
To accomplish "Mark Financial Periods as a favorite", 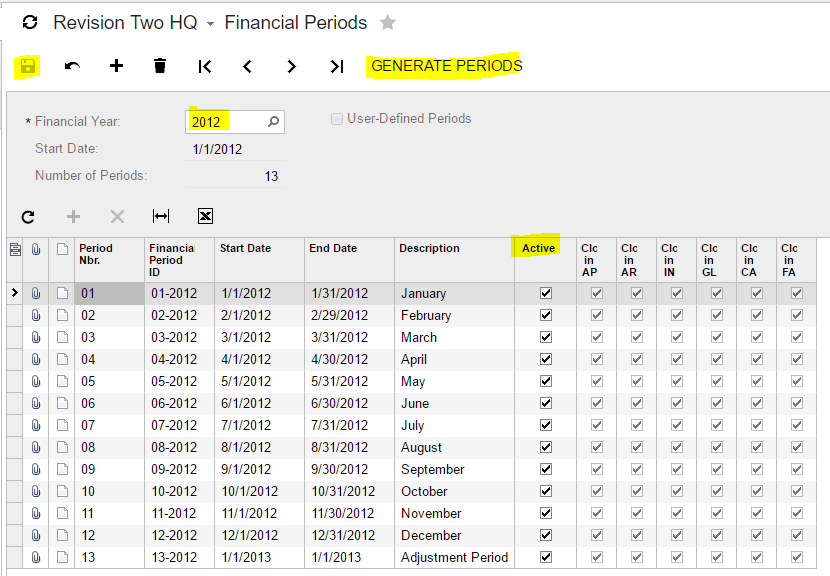I will pyautogui.click(x=387, y=22).
